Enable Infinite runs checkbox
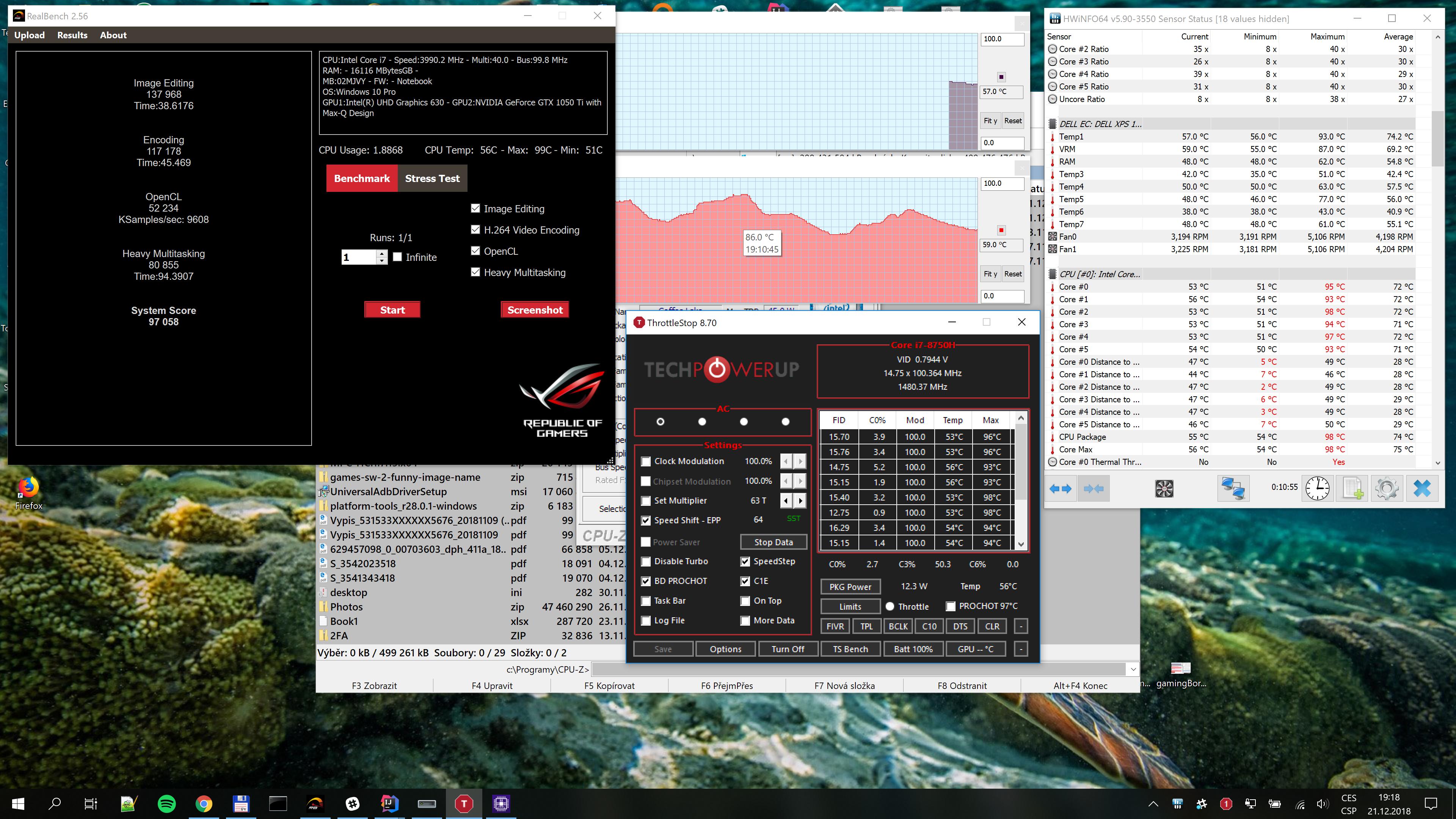 397,257
